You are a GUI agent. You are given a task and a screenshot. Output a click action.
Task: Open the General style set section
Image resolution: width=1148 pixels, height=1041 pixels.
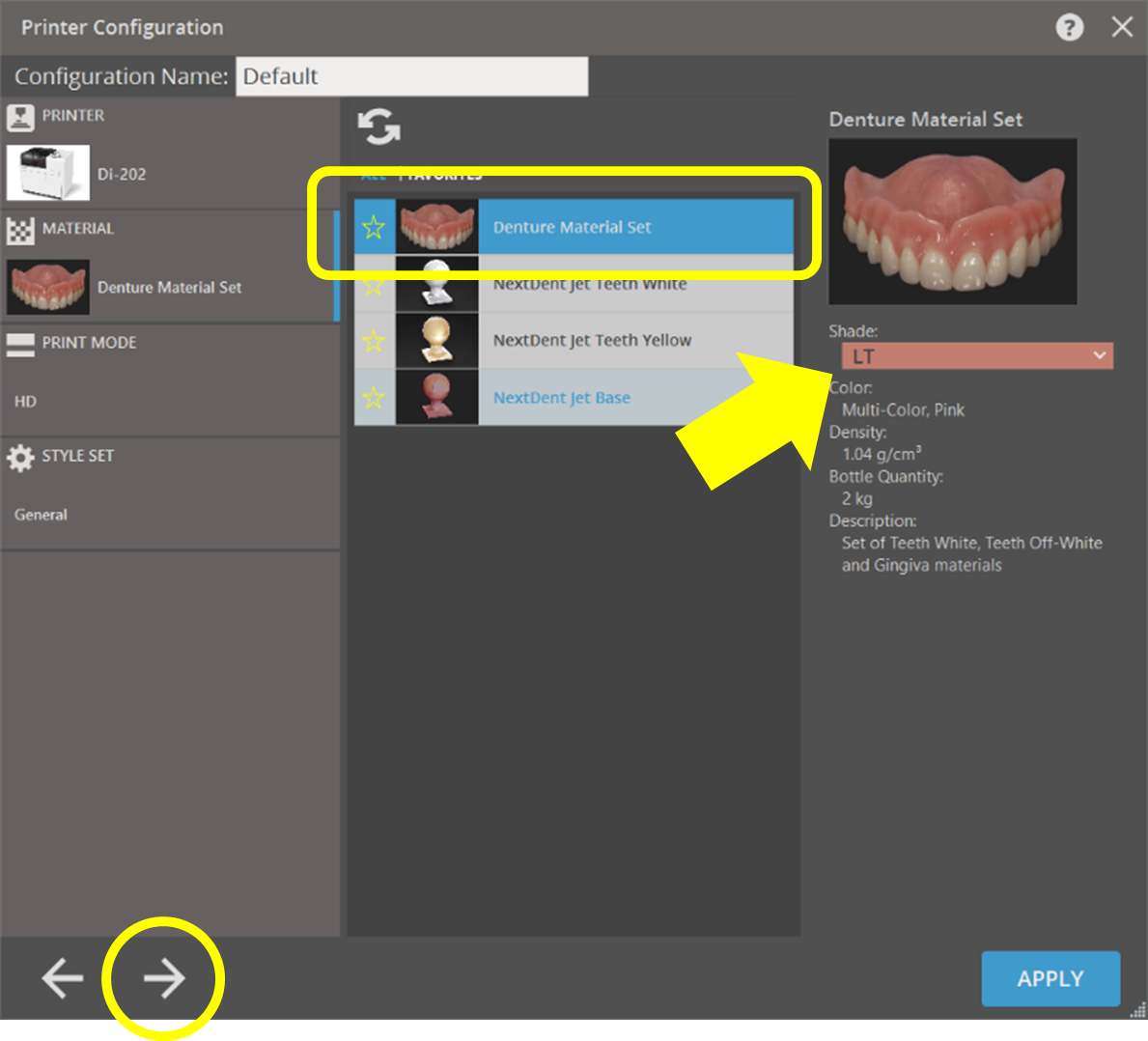[x=41, y=515]
